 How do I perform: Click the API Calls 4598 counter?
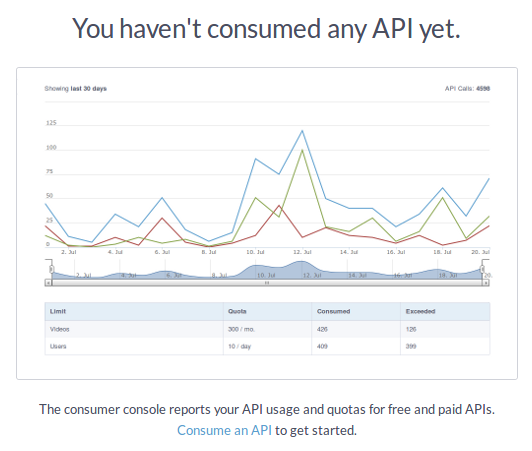[467, 89]
